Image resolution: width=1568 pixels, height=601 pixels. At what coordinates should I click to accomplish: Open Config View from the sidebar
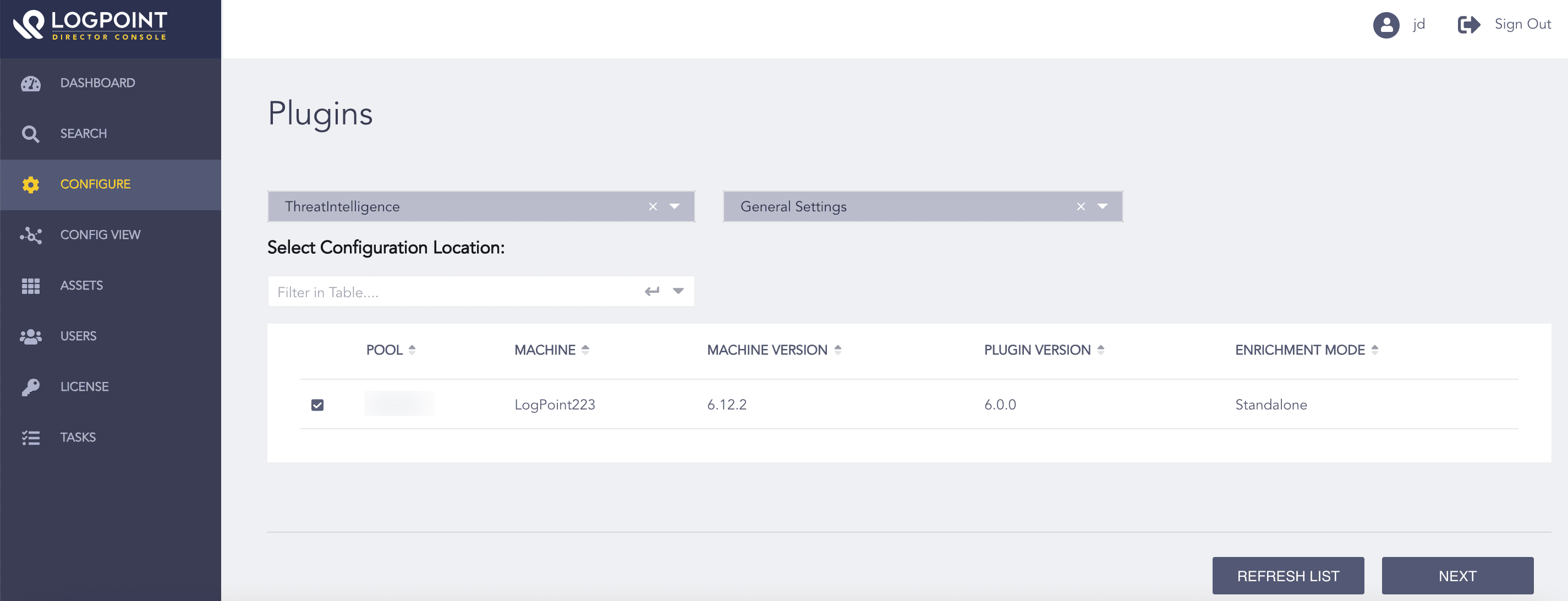tap(30, 234)
